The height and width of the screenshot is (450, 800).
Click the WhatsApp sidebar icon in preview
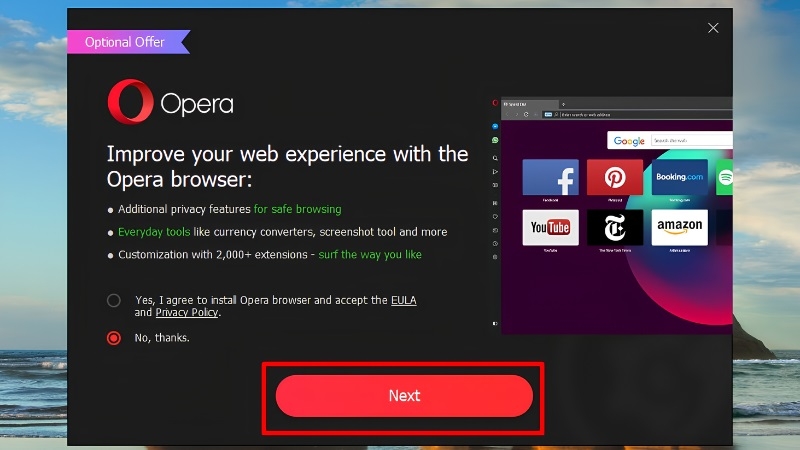pos(495,140)
